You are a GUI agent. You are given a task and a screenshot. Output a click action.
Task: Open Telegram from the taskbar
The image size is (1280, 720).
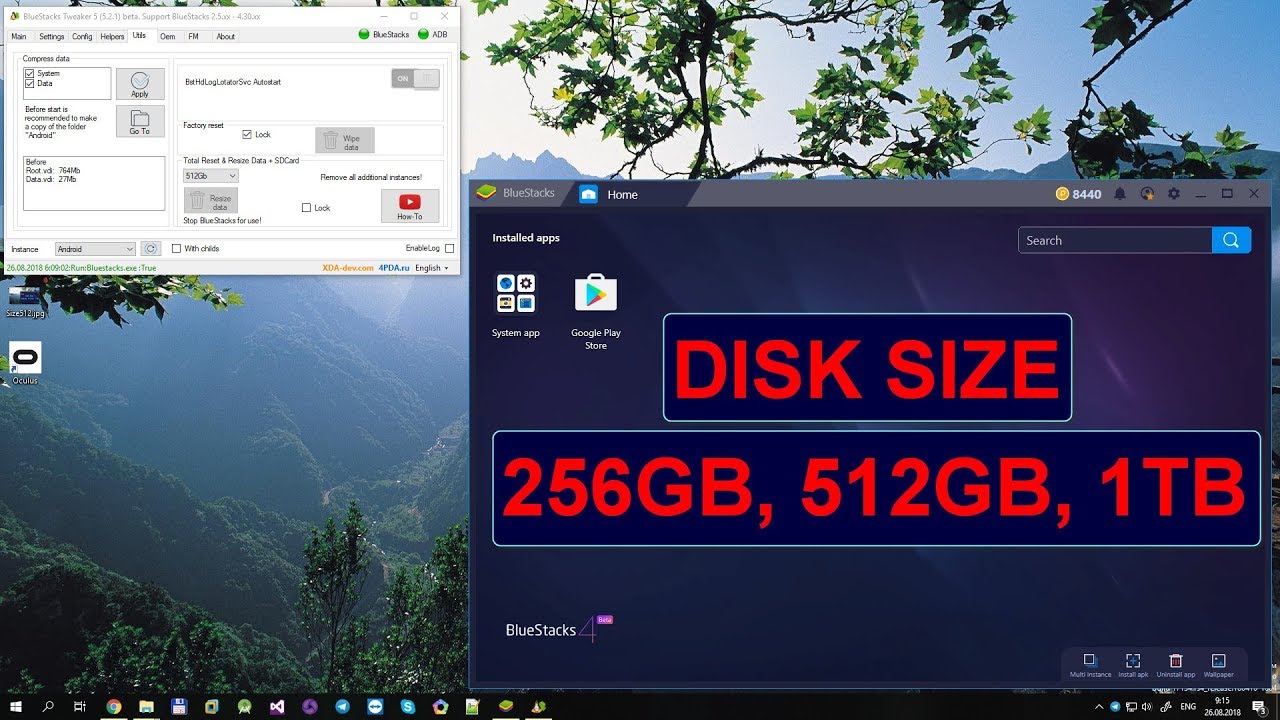(343, 706)
